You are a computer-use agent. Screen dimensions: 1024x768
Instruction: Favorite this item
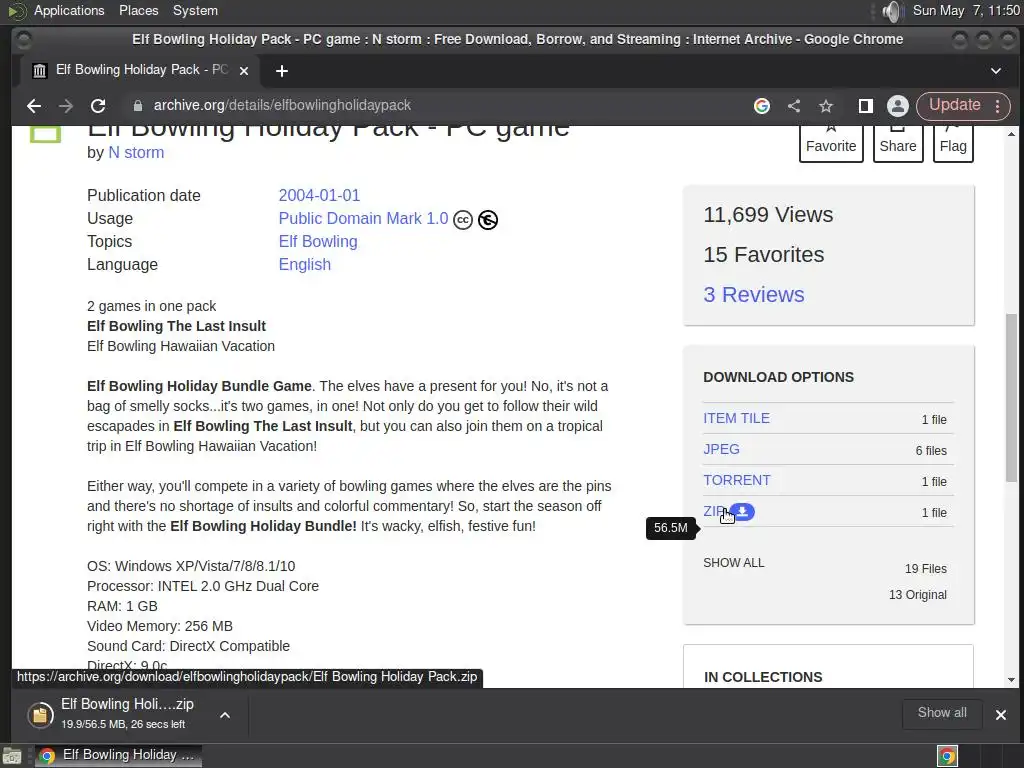[x=831, y=142]
